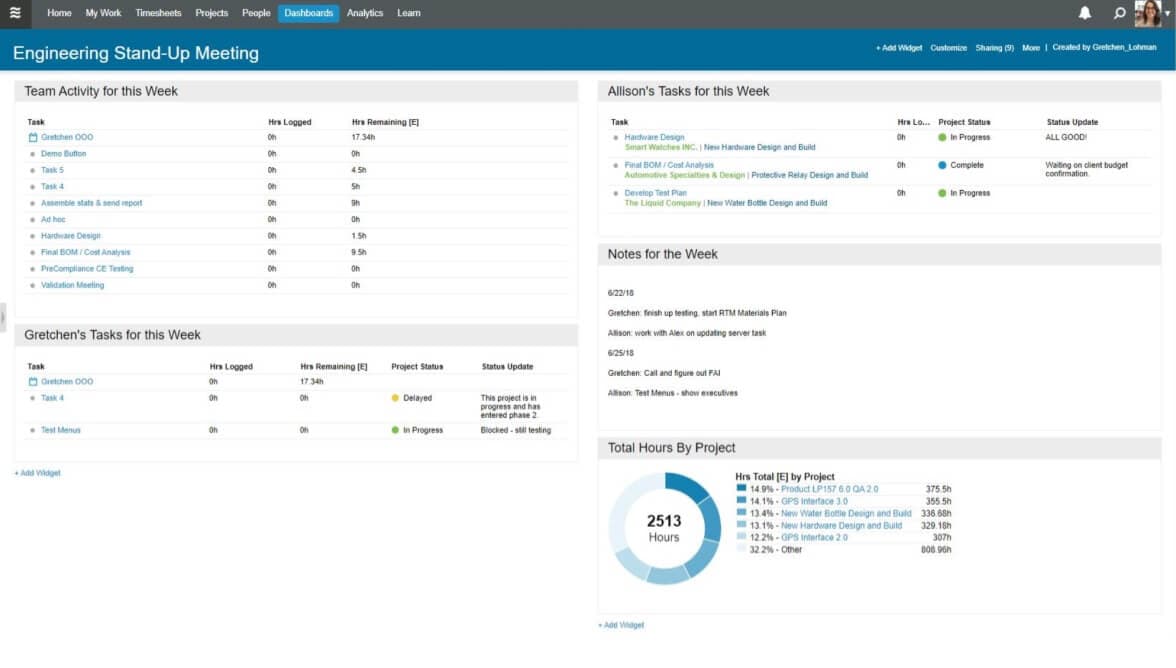Open the Learn menu
1176x668 pixels.
[409, 13]
